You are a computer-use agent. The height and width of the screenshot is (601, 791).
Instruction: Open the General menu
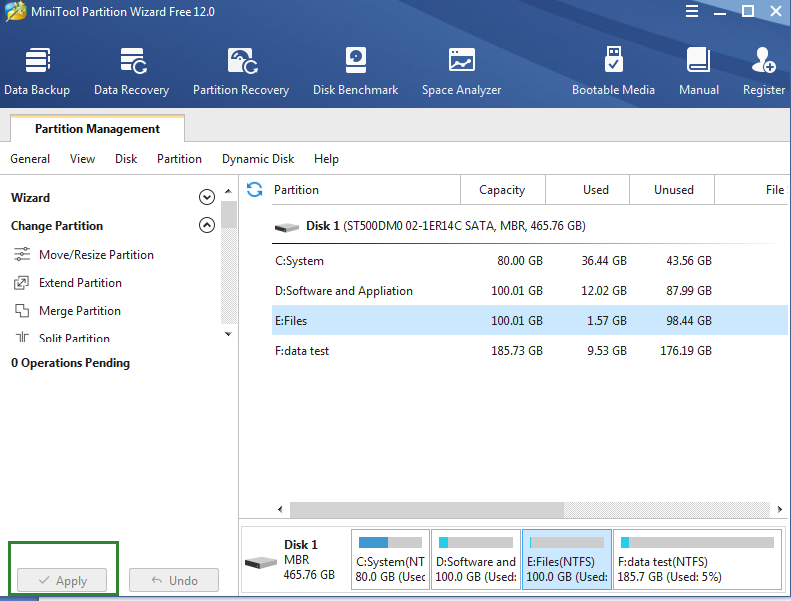[30, 159]
